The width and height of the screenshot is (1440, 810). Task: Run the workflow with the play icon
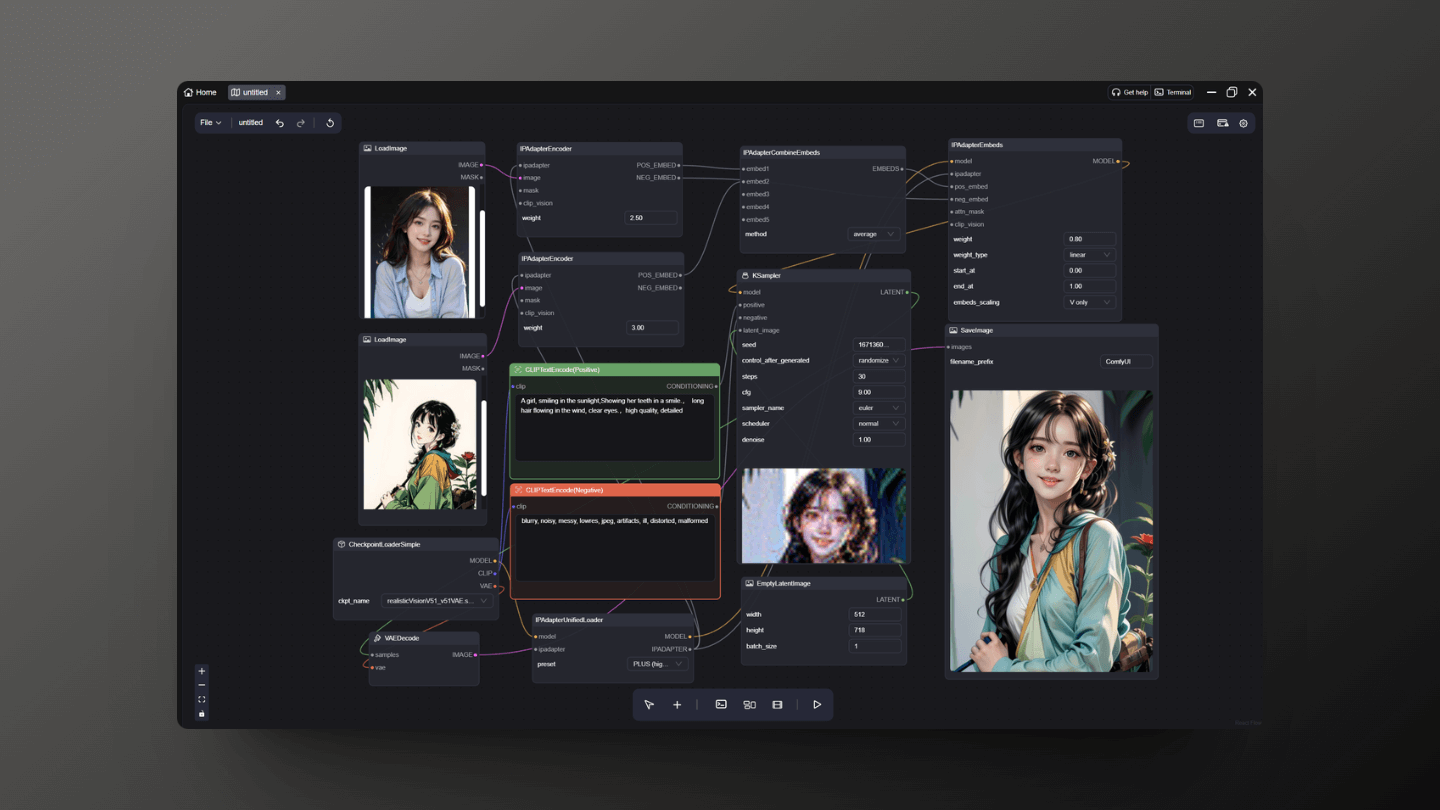coord(816,704)
